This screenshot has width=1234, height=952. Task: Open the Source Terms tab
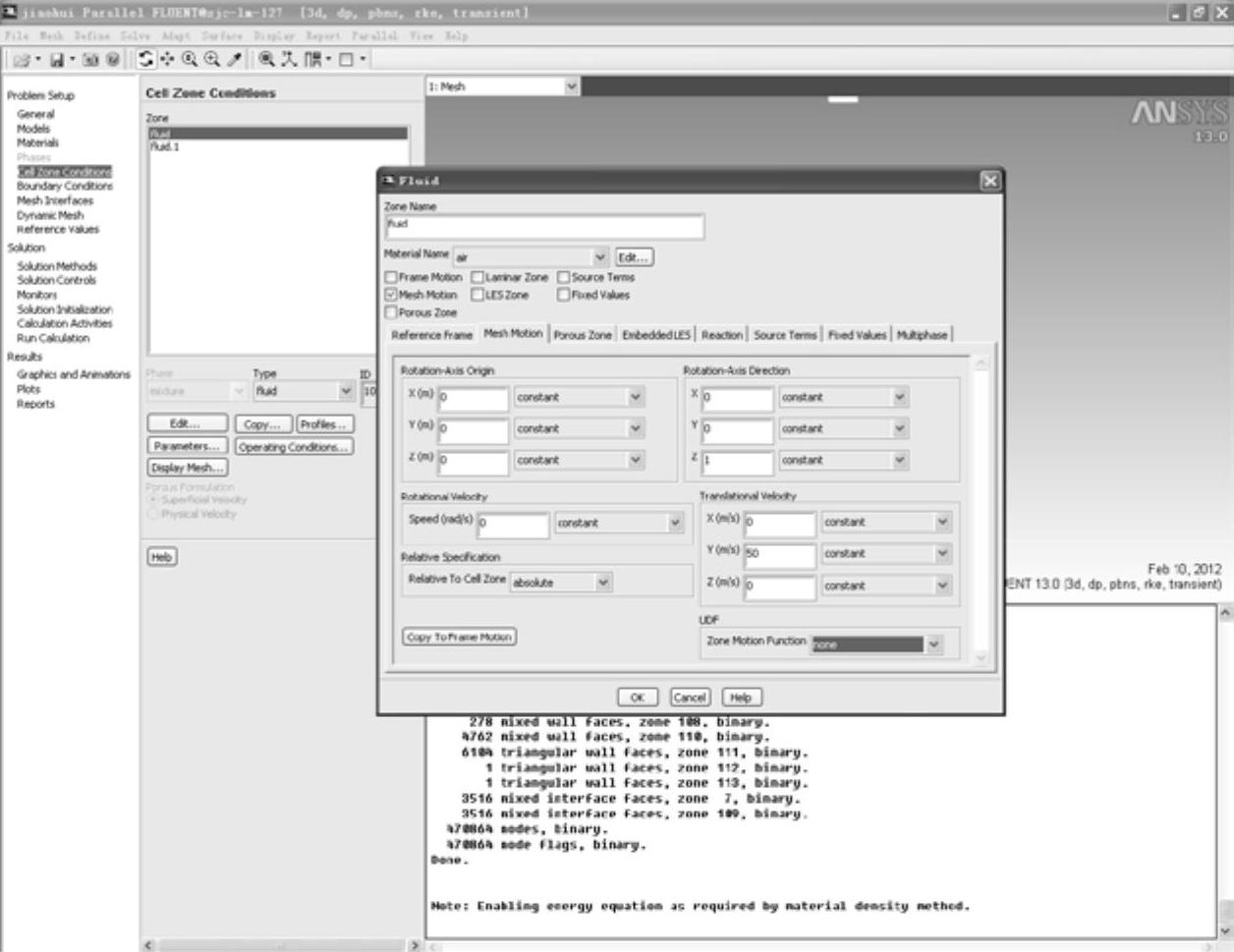pyautogui.click(x=784, y=335)
